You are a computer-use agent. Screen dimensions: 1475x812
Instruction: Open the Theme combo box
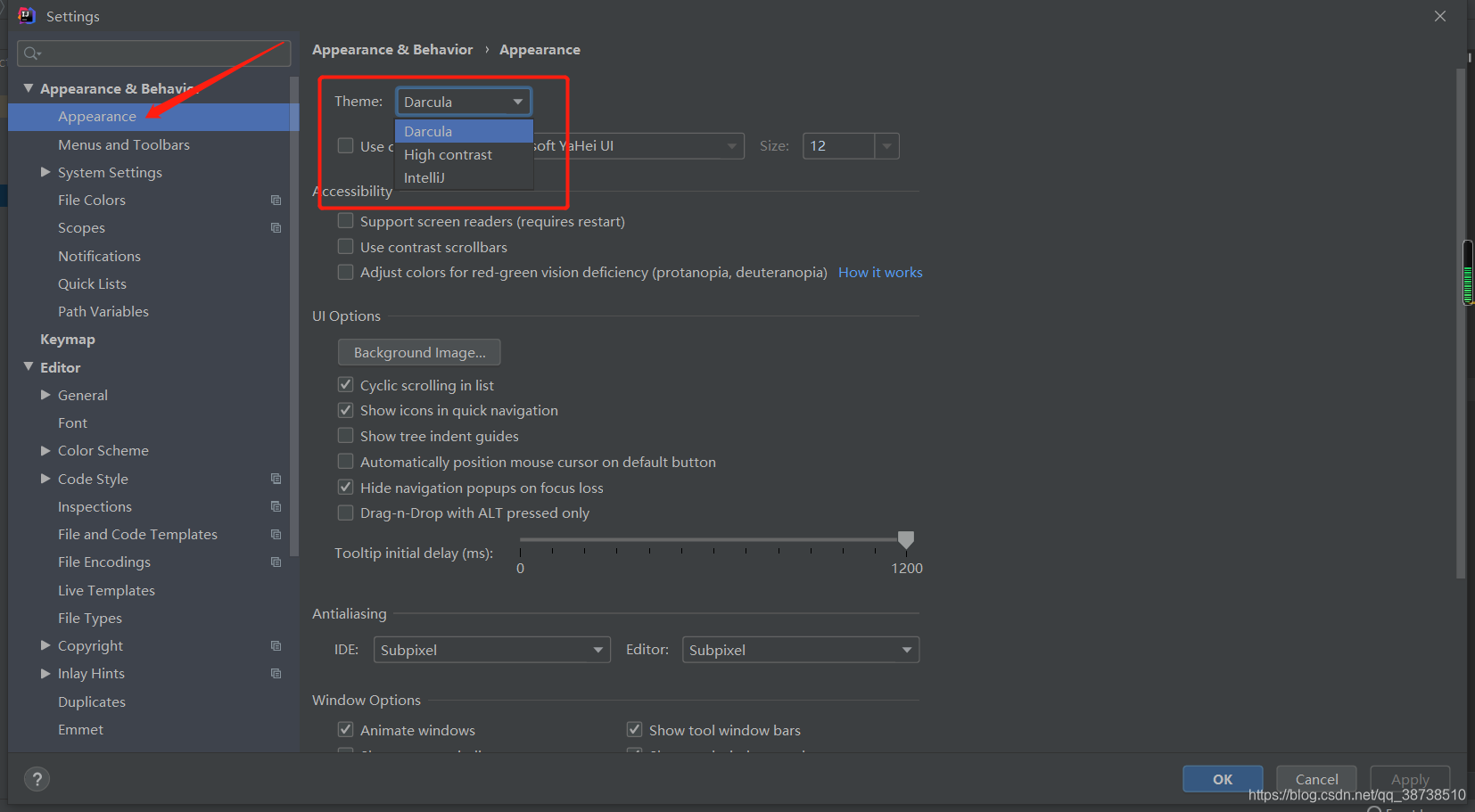click(x=464, y=102)
